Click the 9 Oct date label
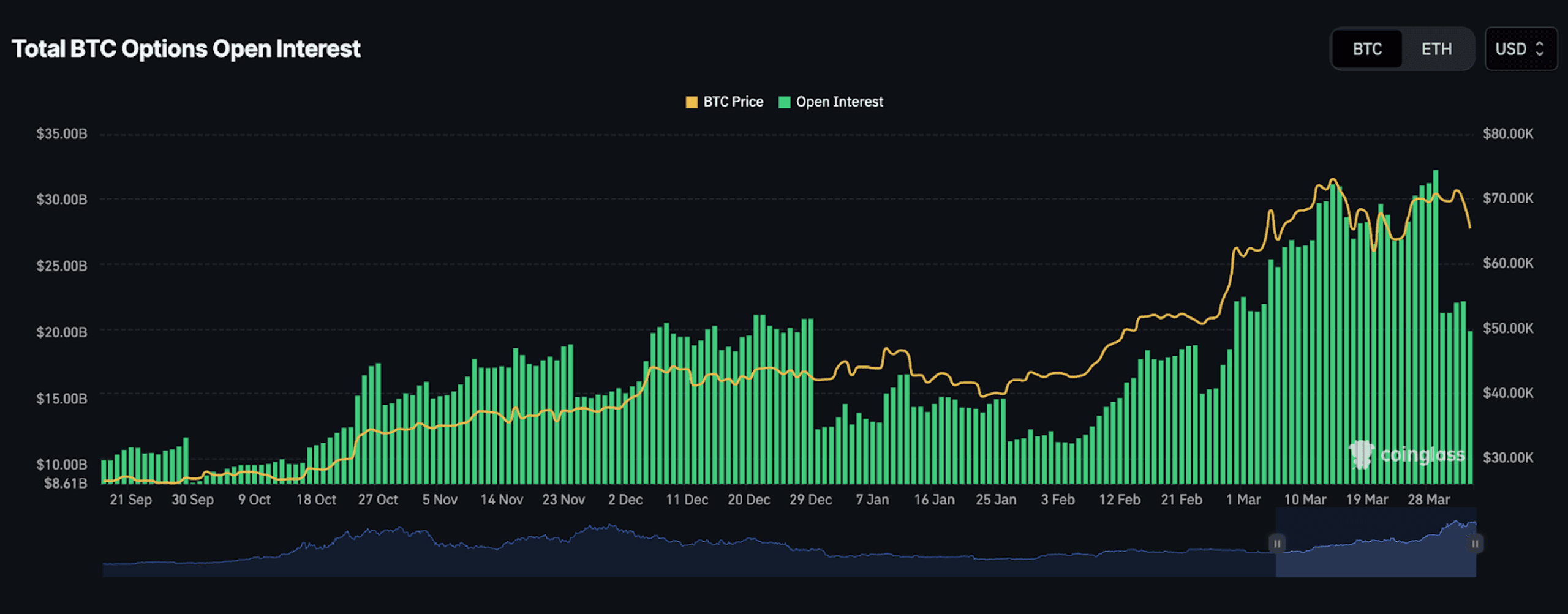 [x=254, y=500]
